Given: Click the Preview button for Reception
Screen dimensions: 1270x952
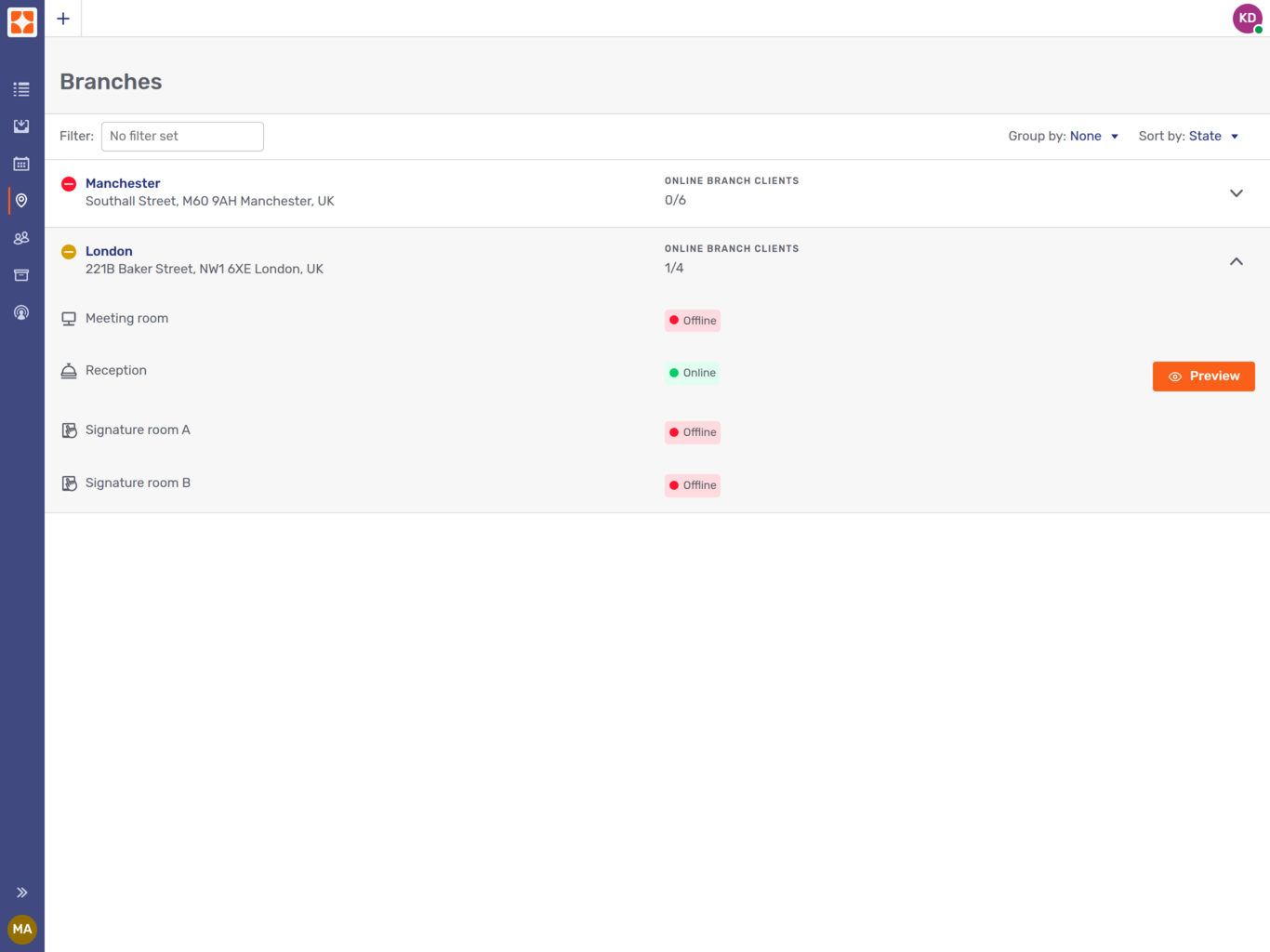Looking at the screenshot, I should click(1203, 377).
